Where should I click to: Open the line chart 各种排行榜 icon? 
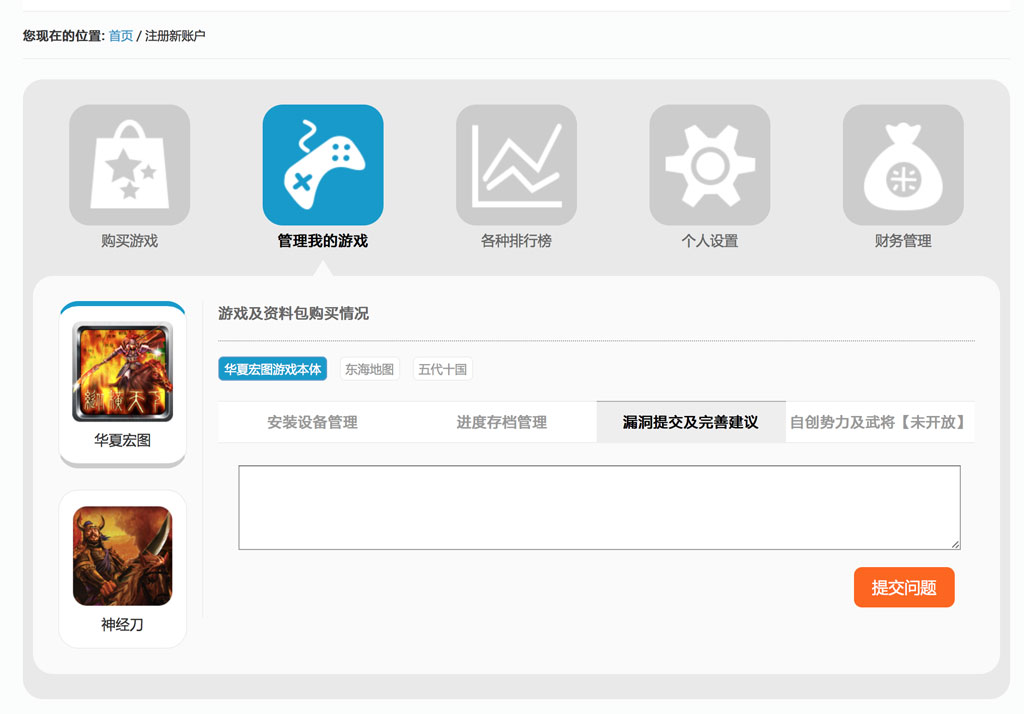pos(516,165)
